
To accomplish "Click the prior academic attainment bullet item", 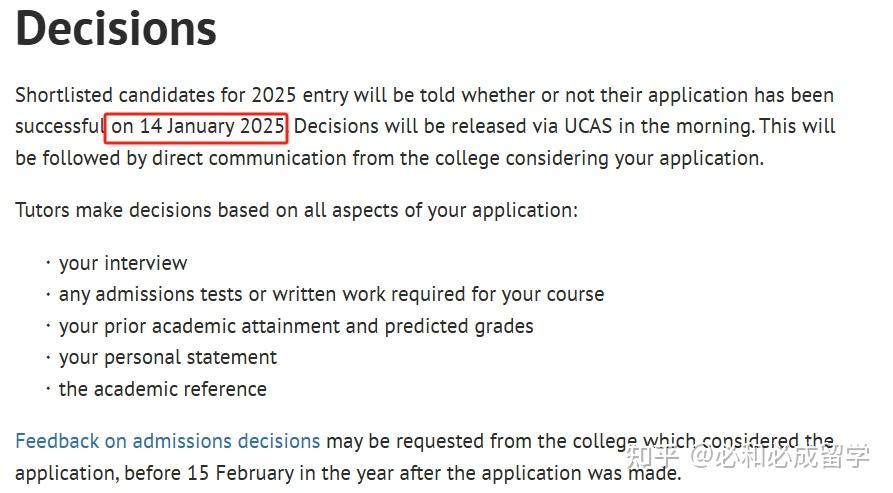I will click(x=296, y=326).
